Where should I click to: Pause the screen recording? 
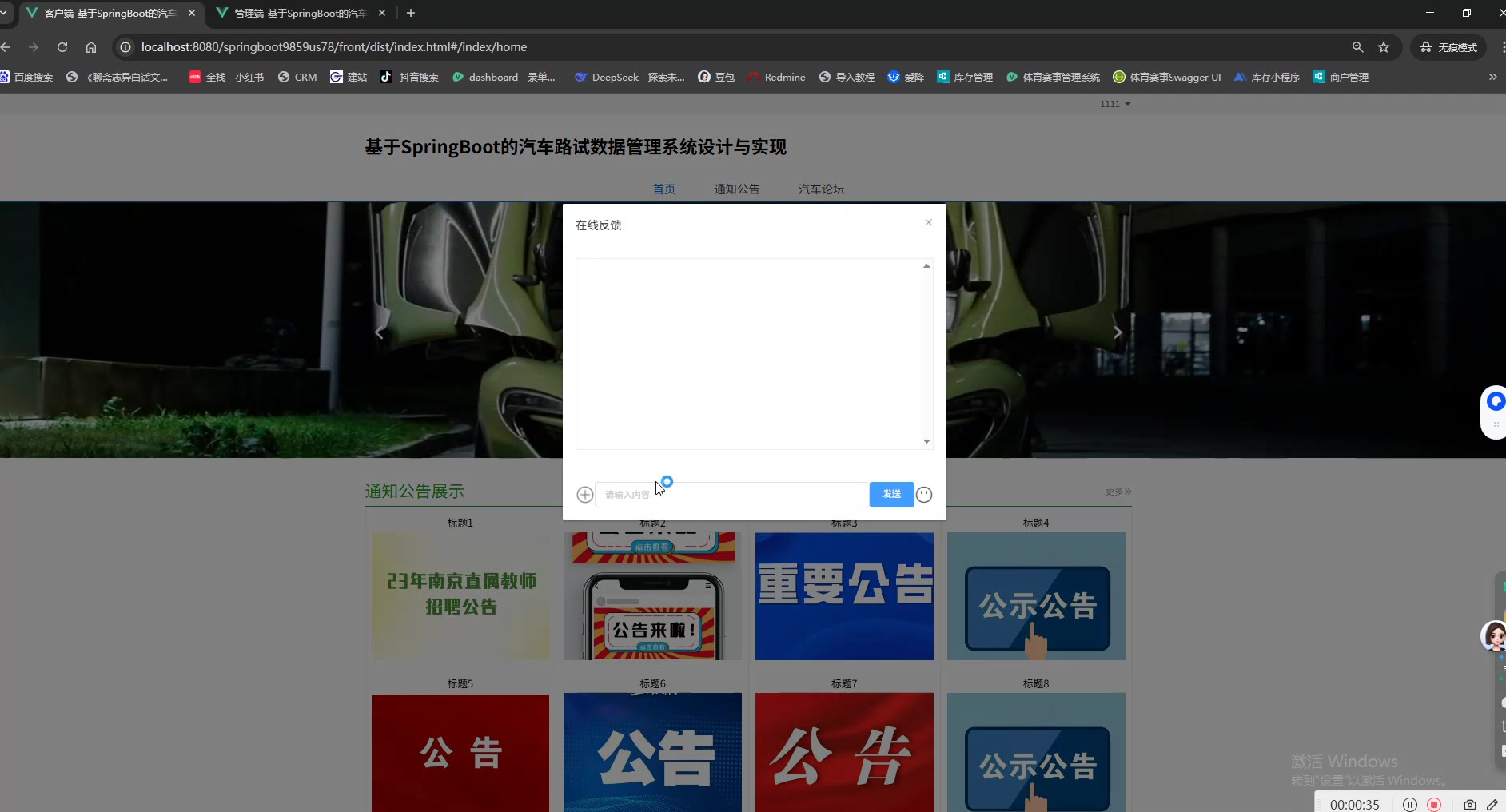1410,805
